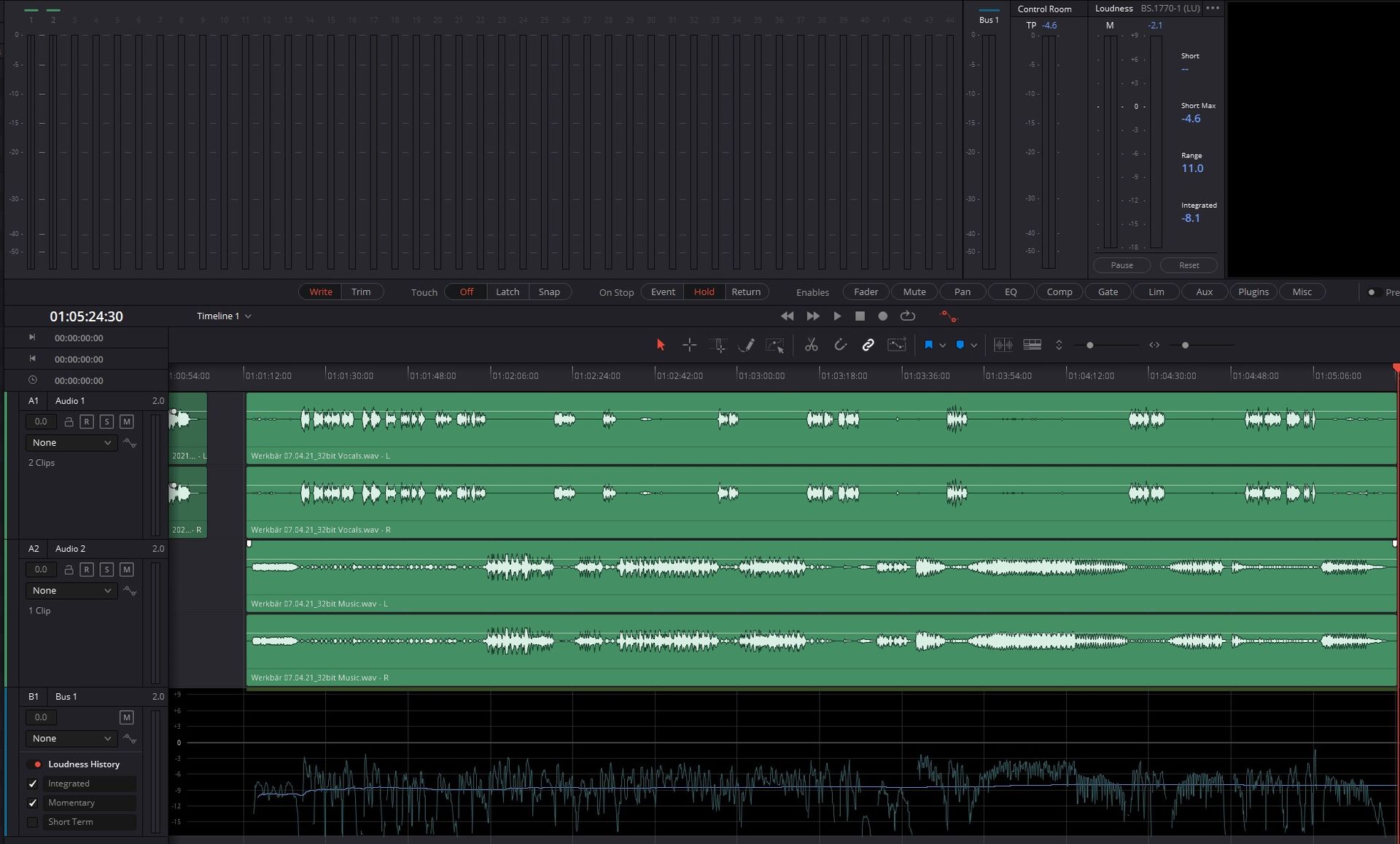1400x844 pixels.
Task: Open Audio 1 automation None dropdown
Action: [x=71, y=442]
